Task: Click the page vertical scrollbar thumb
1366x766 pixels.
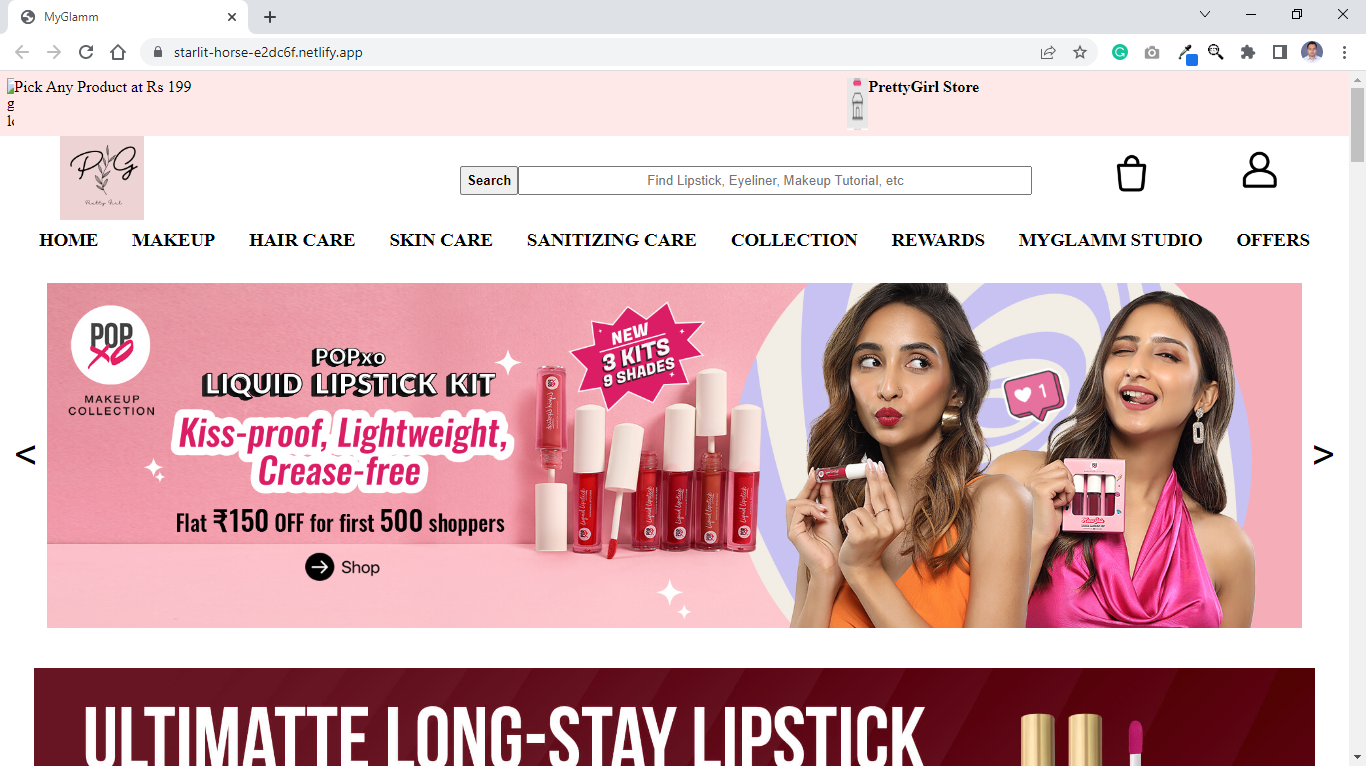Action: [x=1357, y=125]
